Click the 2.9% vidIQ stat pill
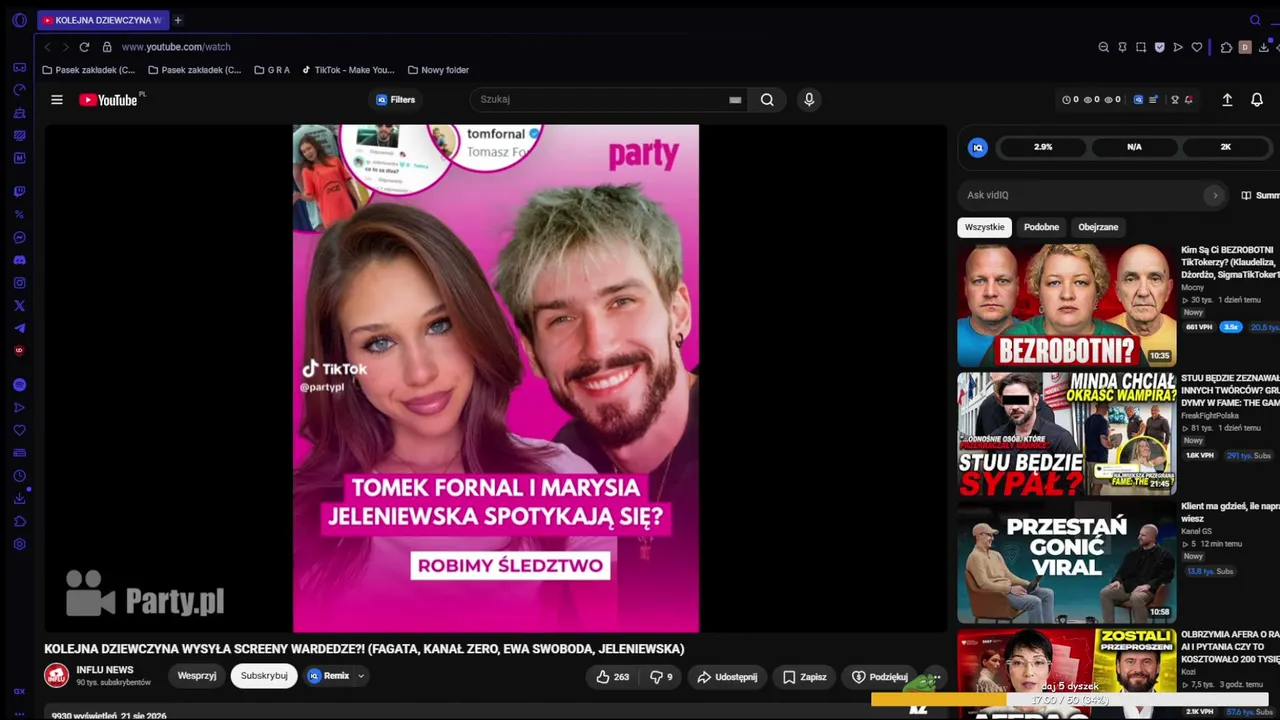This screenshot has width=1280, height=720. (1043, 147)
